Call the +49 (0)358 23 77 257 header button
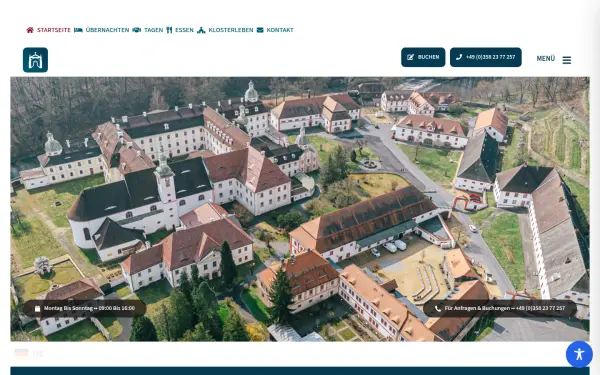Viewport: 600px width, 375px height. click(486, 57)
